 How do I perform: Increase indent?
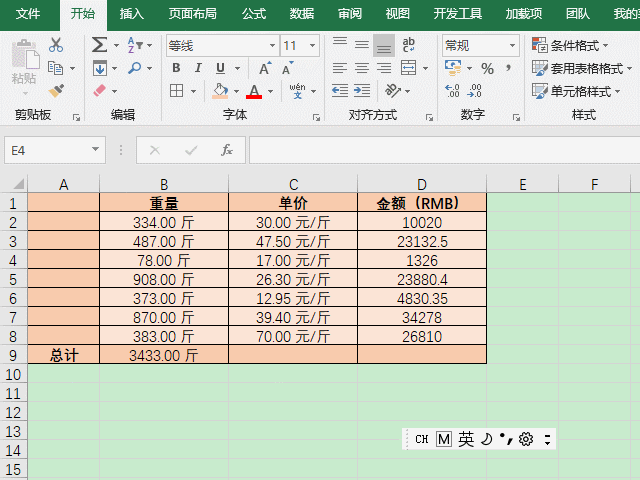coord(362,91)
